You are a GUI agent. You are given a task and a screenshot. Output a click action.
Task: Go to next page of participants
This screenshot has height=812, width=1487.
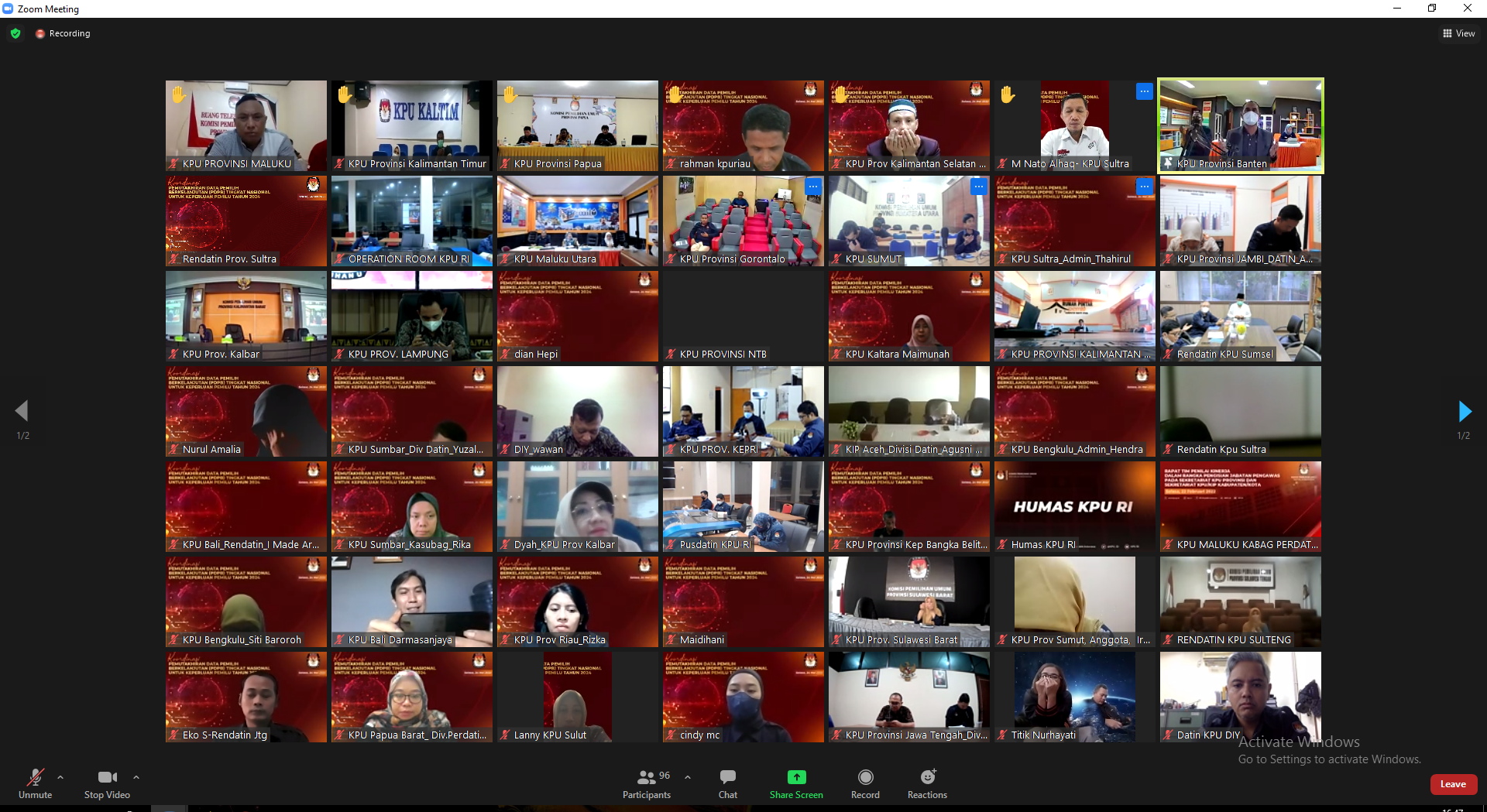1464,411
